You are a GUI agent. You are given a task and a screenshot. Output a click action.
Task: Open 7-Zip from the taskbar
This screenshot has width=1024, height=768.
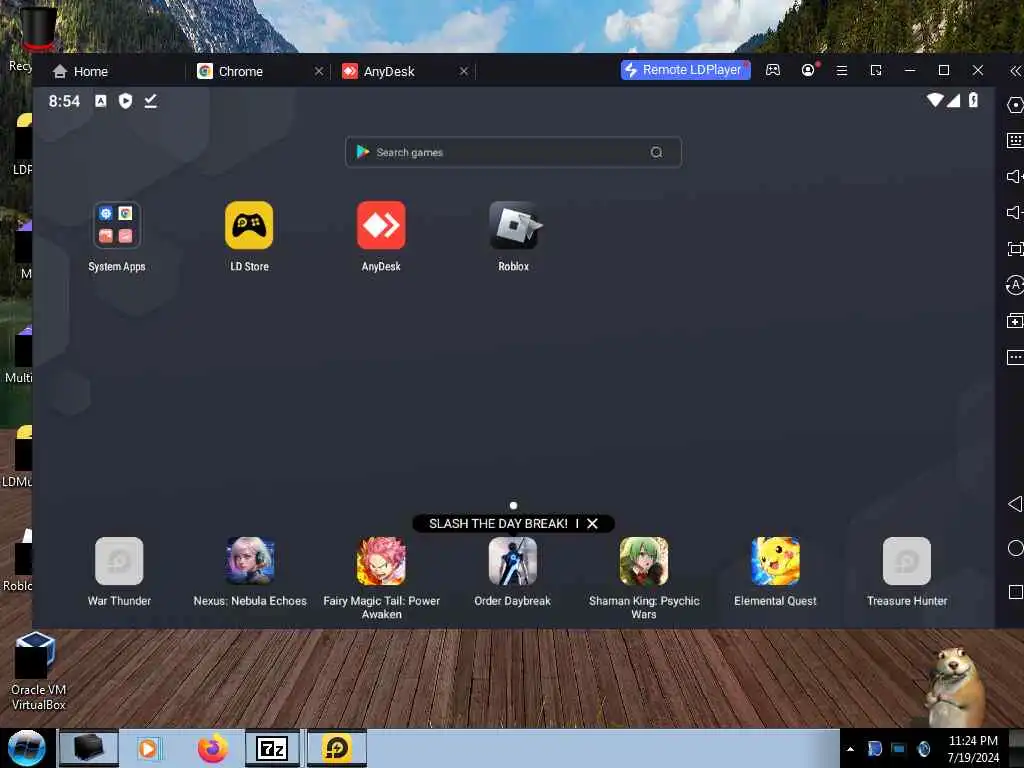tap(272, 748)
